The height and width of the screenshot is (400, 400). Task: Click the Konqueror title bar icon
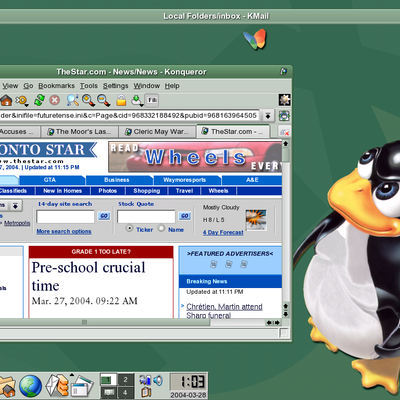tap(284, 71)
